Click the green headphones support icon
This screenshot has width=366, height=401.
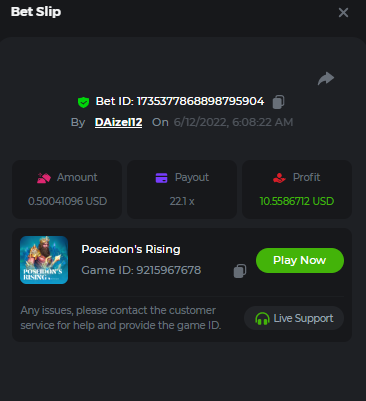pyautogui.click(x=262, y=318)
